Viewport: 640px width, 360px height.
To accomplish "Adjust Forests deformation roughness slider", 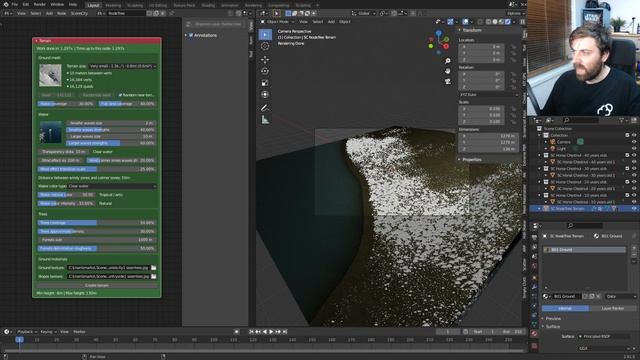I will coord(97,249).
